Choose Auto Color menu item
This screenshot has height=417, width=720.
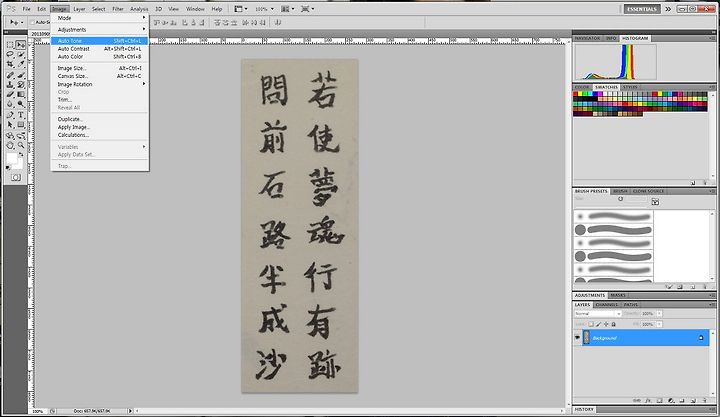100,56
